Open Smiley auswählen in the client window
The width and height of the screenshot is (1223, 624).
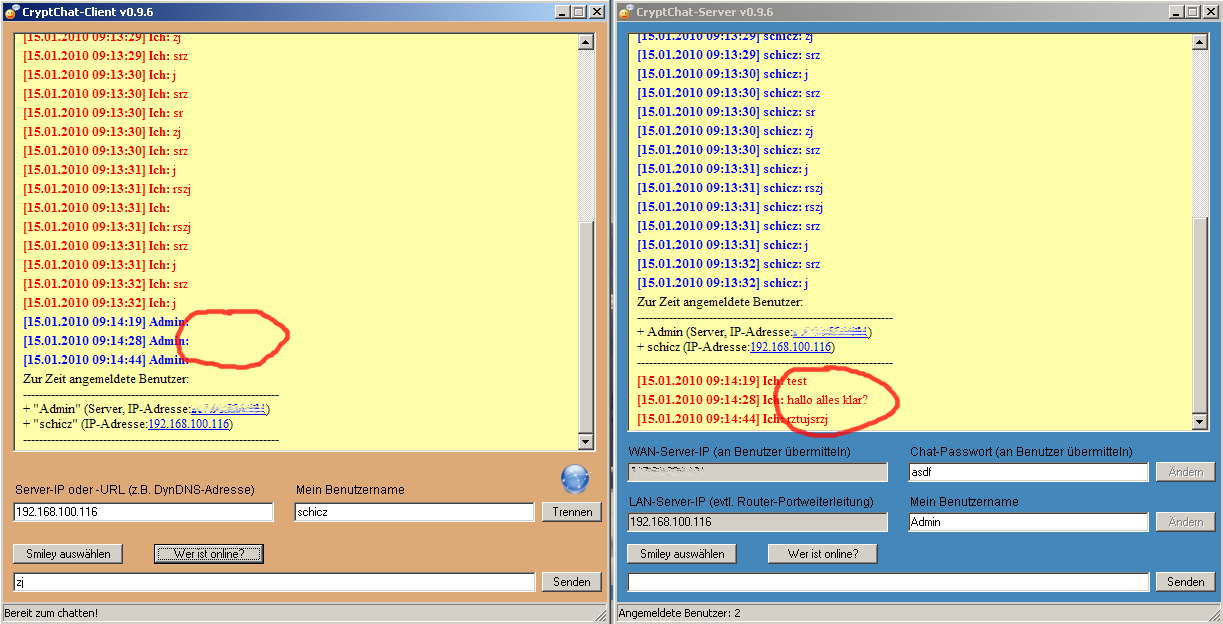[x=68, y=553]
